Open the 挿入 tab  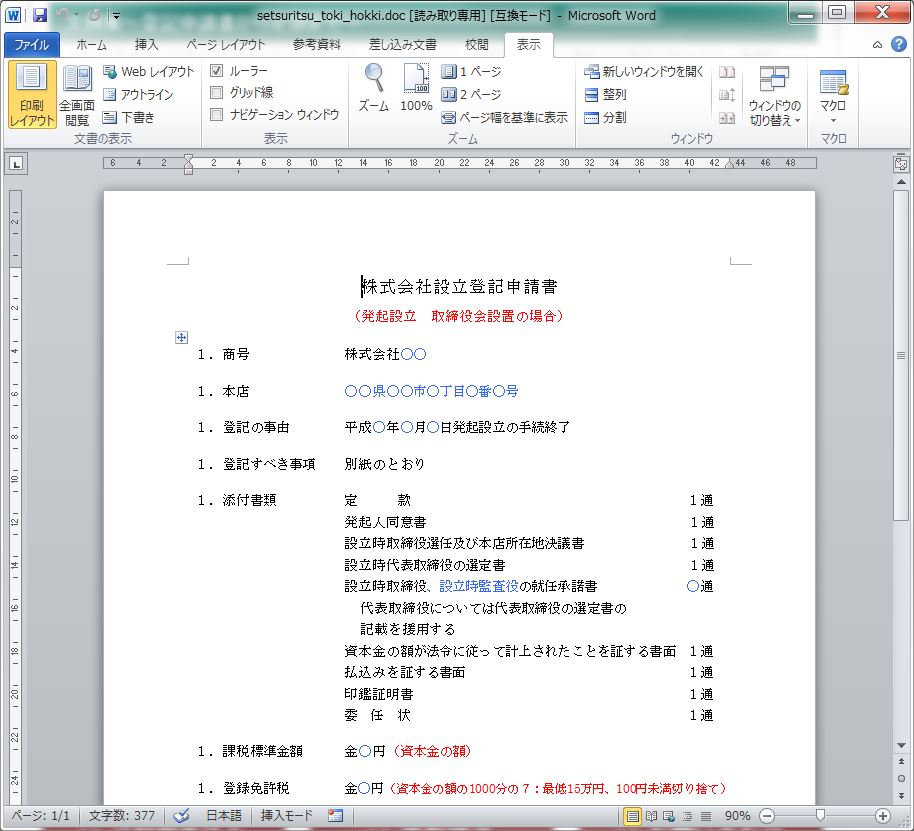pos(146,44)
